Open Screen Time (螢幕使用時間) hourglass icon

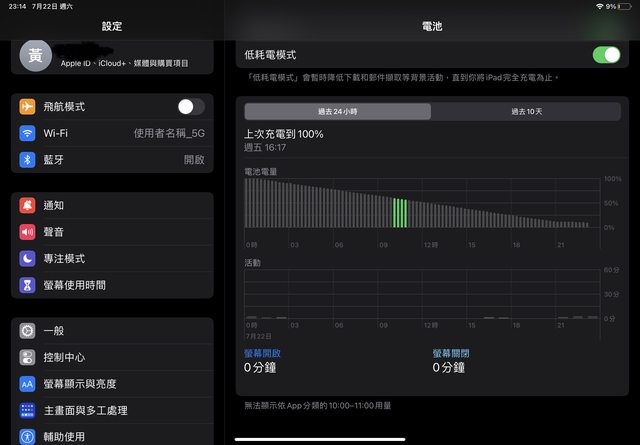pos(27,285)
